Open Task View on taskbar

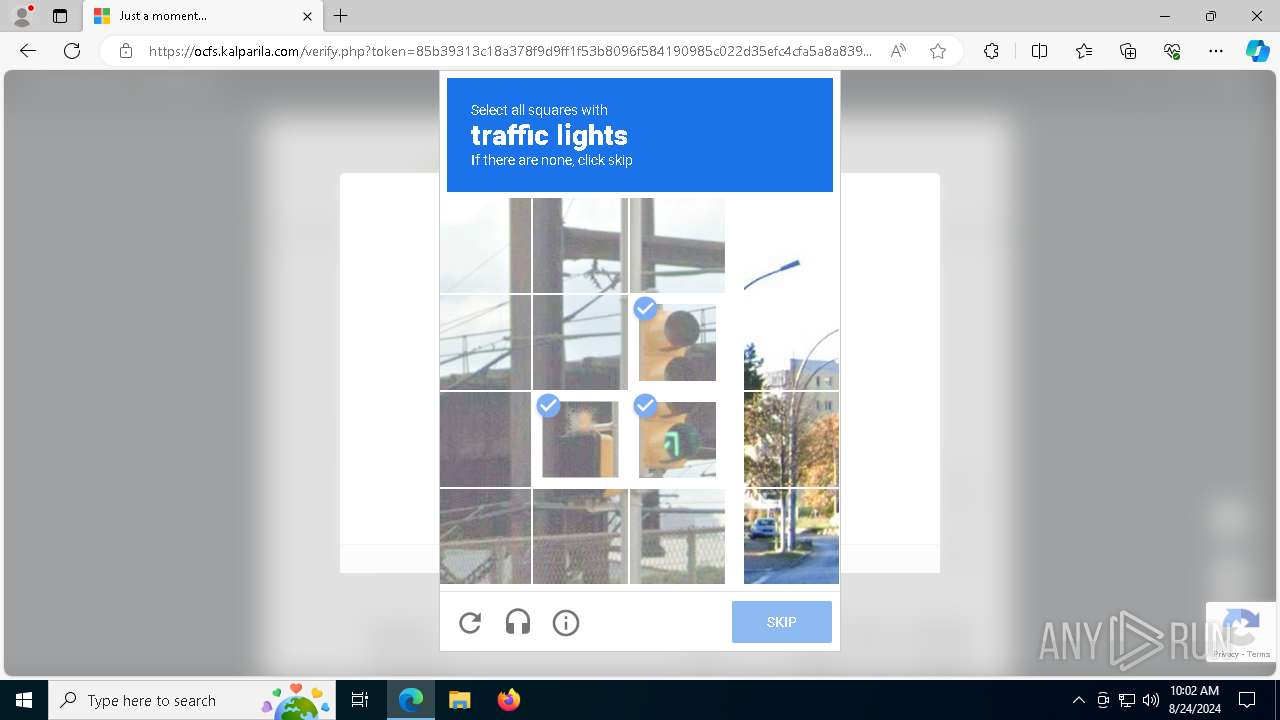point(360,700)
